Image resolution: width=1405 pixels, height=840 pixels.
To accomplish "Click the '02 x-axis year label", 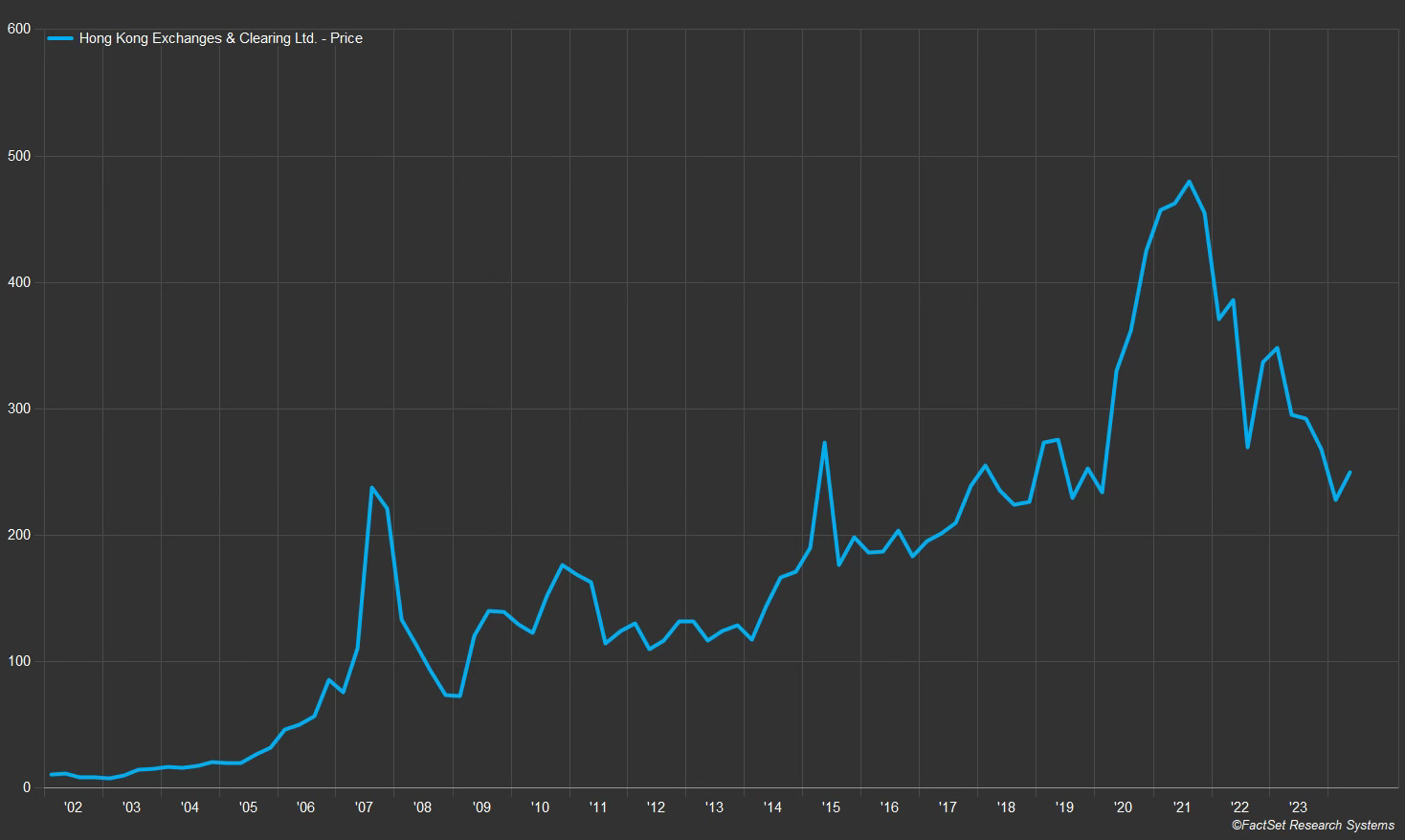I will click(x=73, y=807).
